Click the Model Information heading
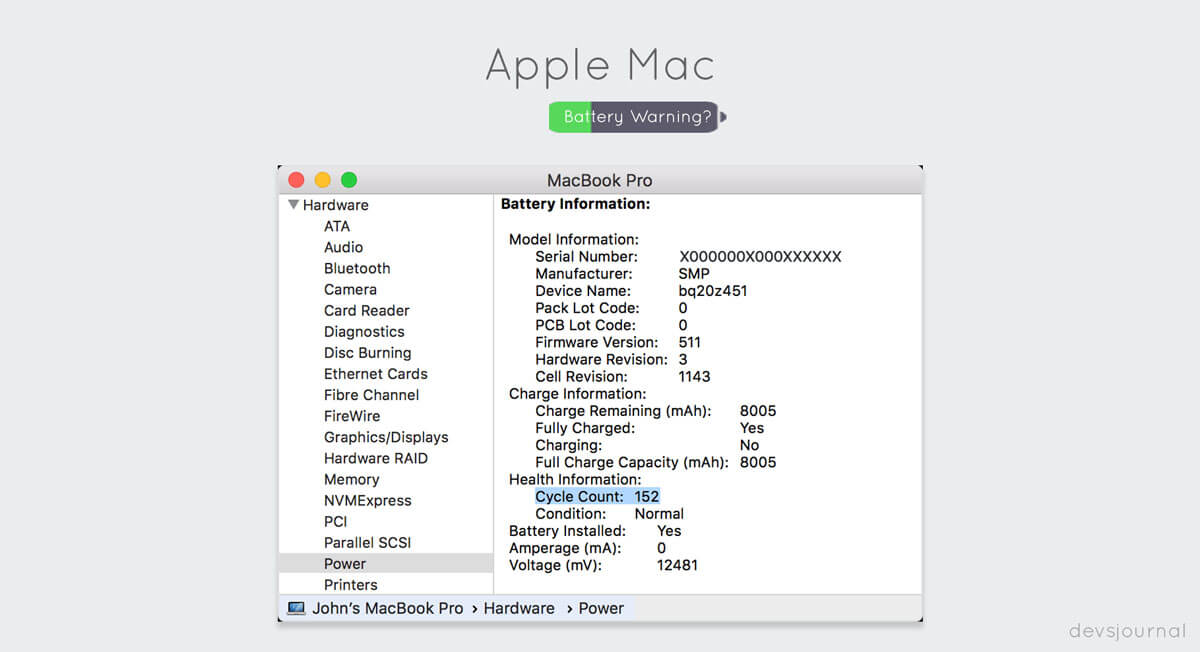Image resolution: width=1200 pixels, height=652 pixels. 574,240
